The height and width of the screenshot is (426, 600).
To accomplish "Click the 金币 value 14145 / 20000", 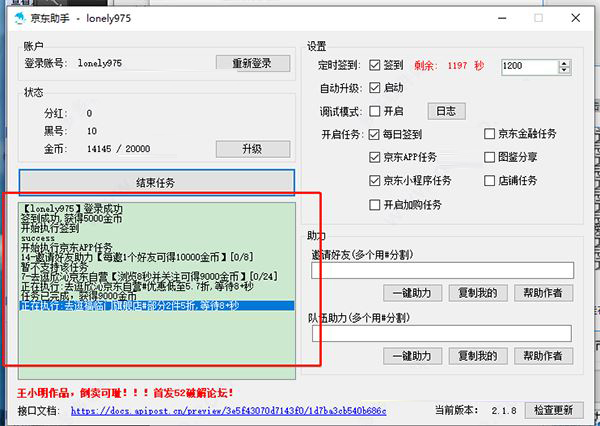I will click(x=119, y=149).
